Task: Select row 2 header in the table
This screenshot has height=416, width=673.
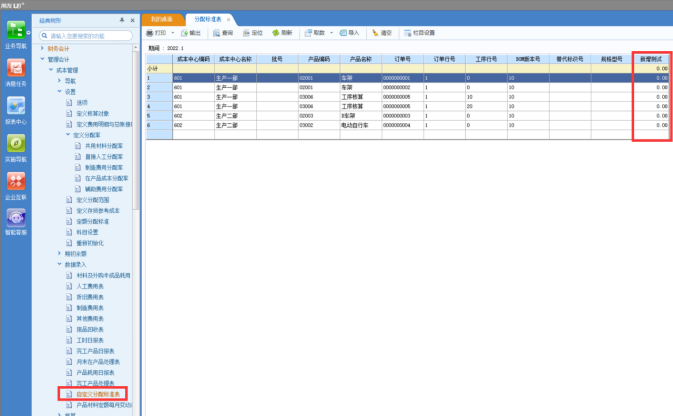Action: point(159,88)
